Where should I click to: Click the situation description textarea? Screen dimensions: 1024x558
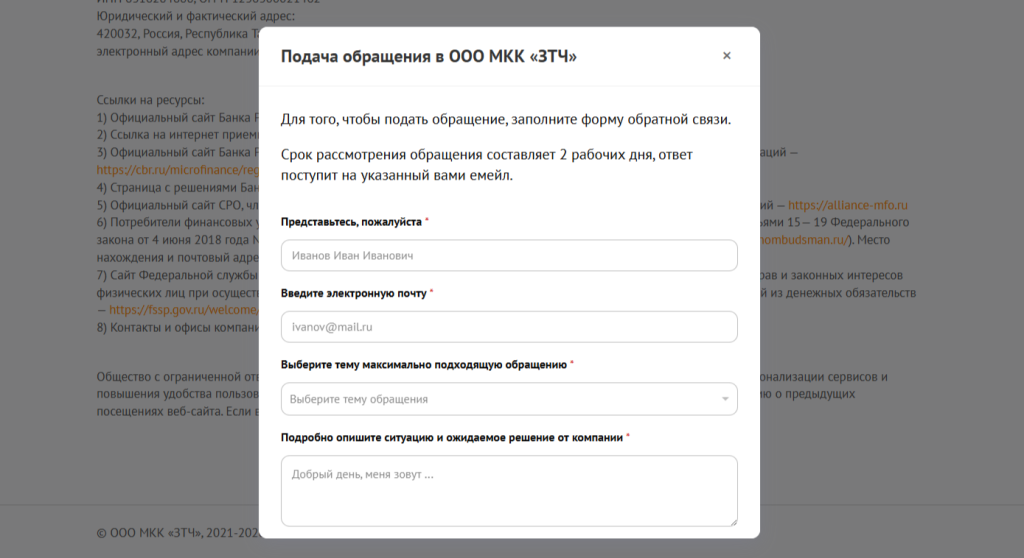[x=509, y=491]
